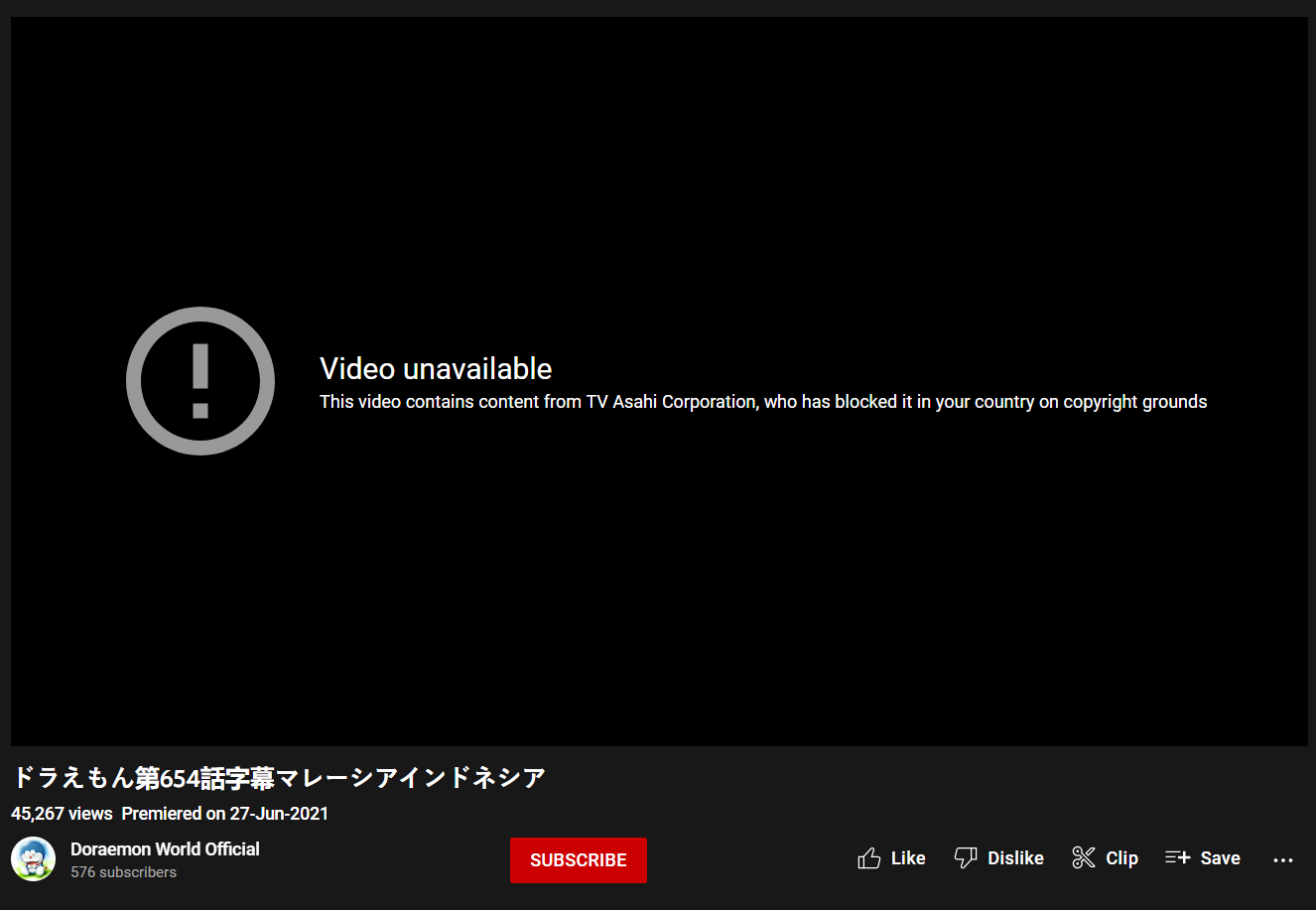The image size is (1316, 910).
Task: Click the exclamation mark error icon
Action: coord(200,381)
